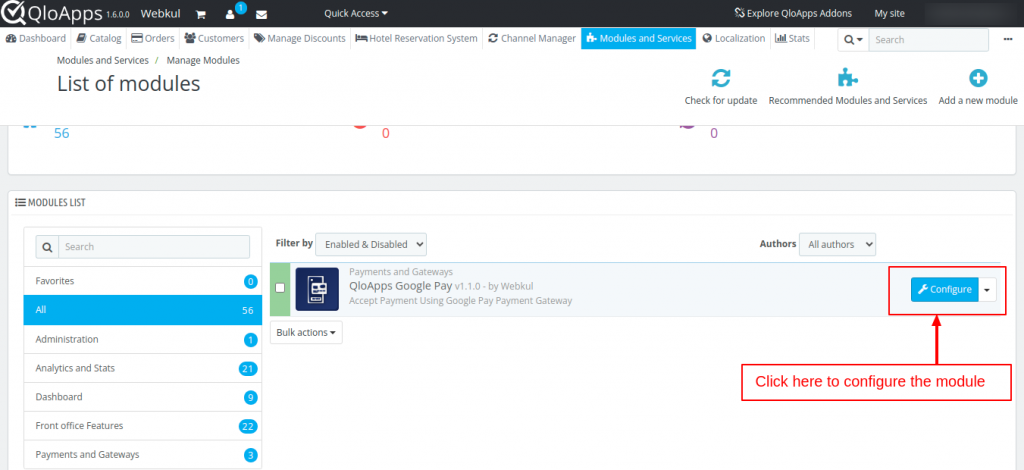Viewport: 1024px width, 470px height.
Task: Open the Channel Manager menu
Action: (532, 39)
